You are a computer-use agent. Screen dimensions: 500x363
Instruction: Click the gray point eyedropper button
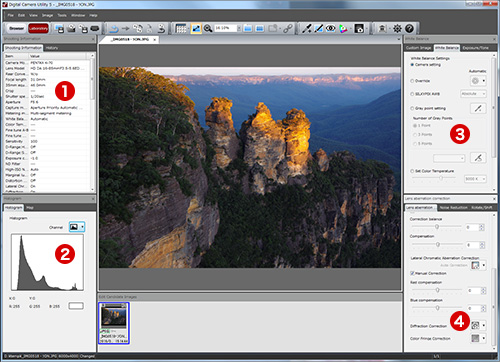[478, 108]
